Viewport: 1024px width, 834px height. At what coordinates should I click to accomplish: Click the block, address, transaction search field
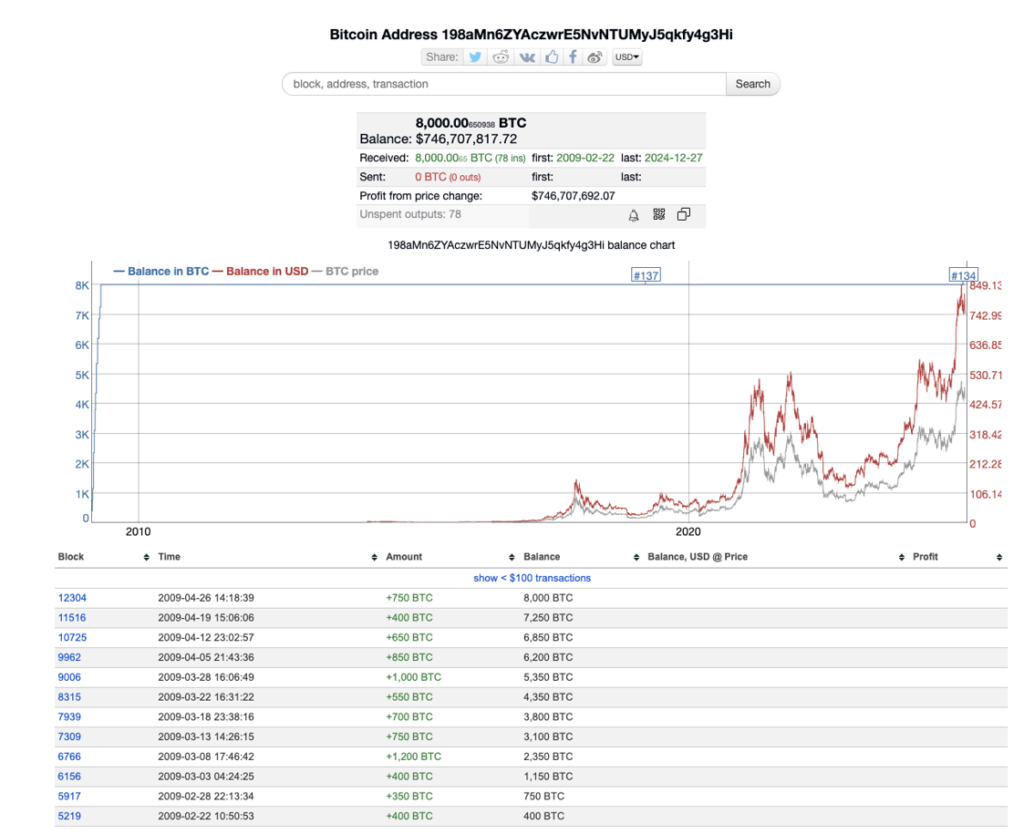[500, 84]
